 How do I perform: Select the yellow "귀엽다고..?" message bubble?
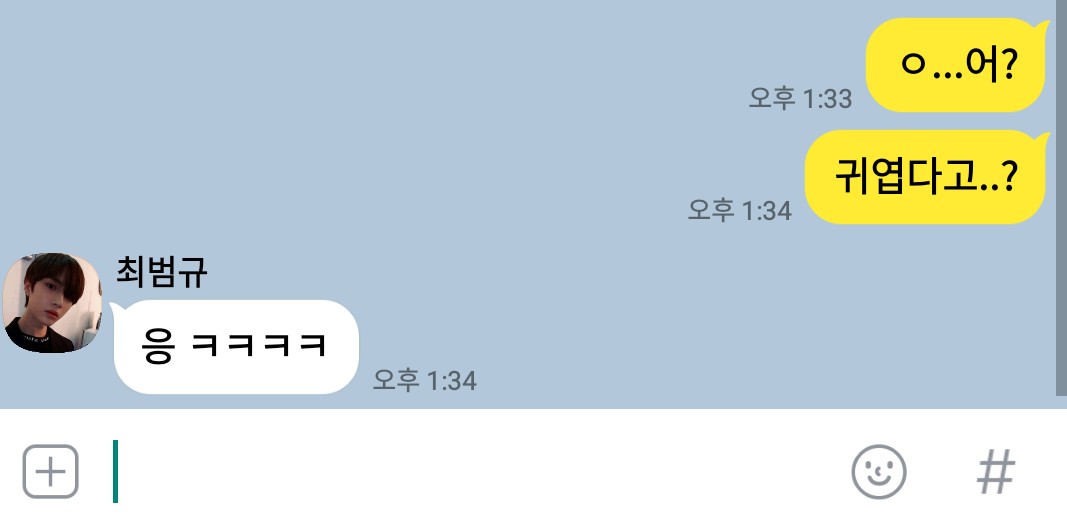[x=926, y=177]
